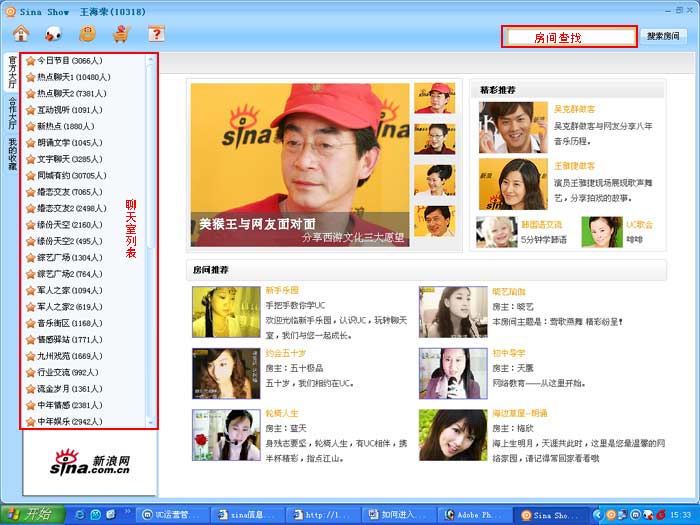Switch to the 我的收藏 side tab

12,154
